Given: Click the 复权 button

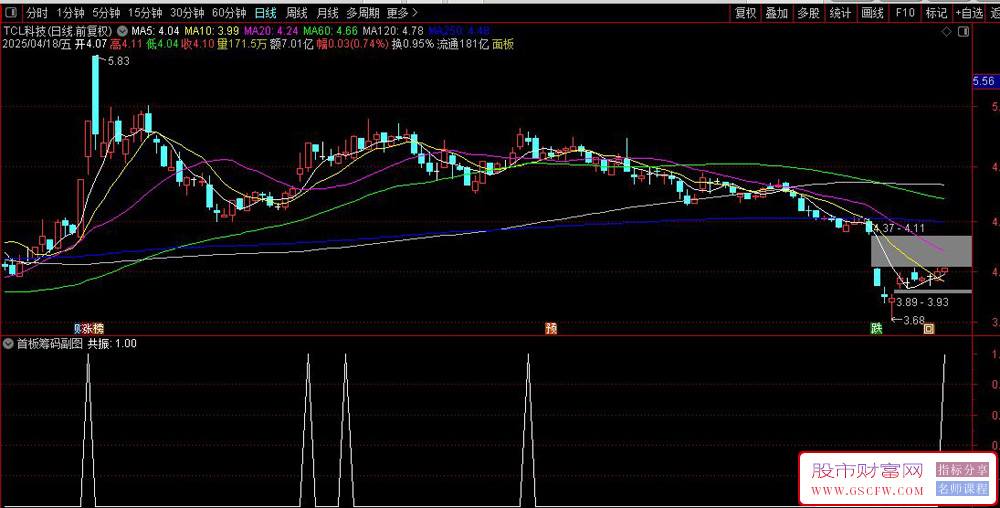Looking at the screenshot, I should (x=746, y=13).
